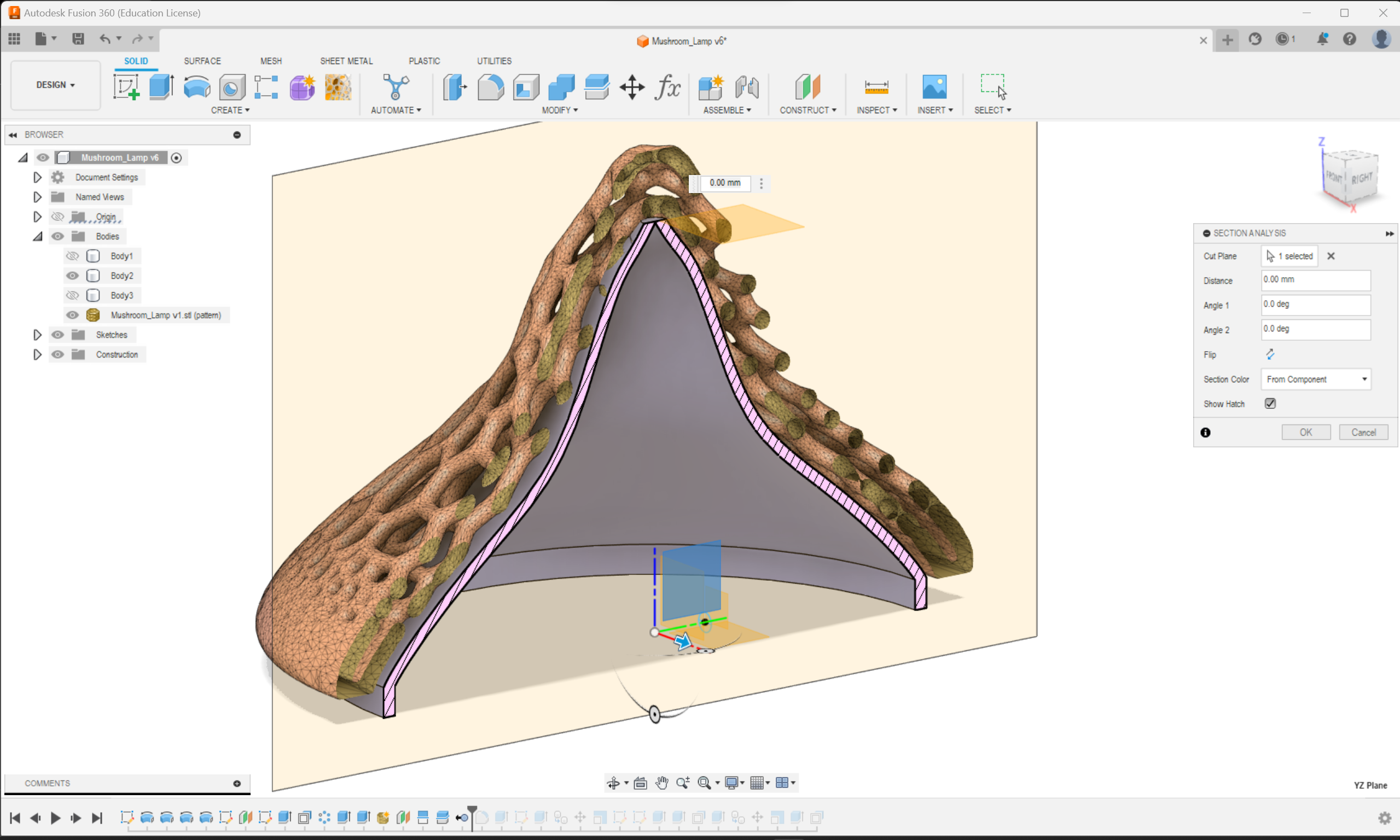
Task: Switch to the MESH tab
Action: point(271,61)
